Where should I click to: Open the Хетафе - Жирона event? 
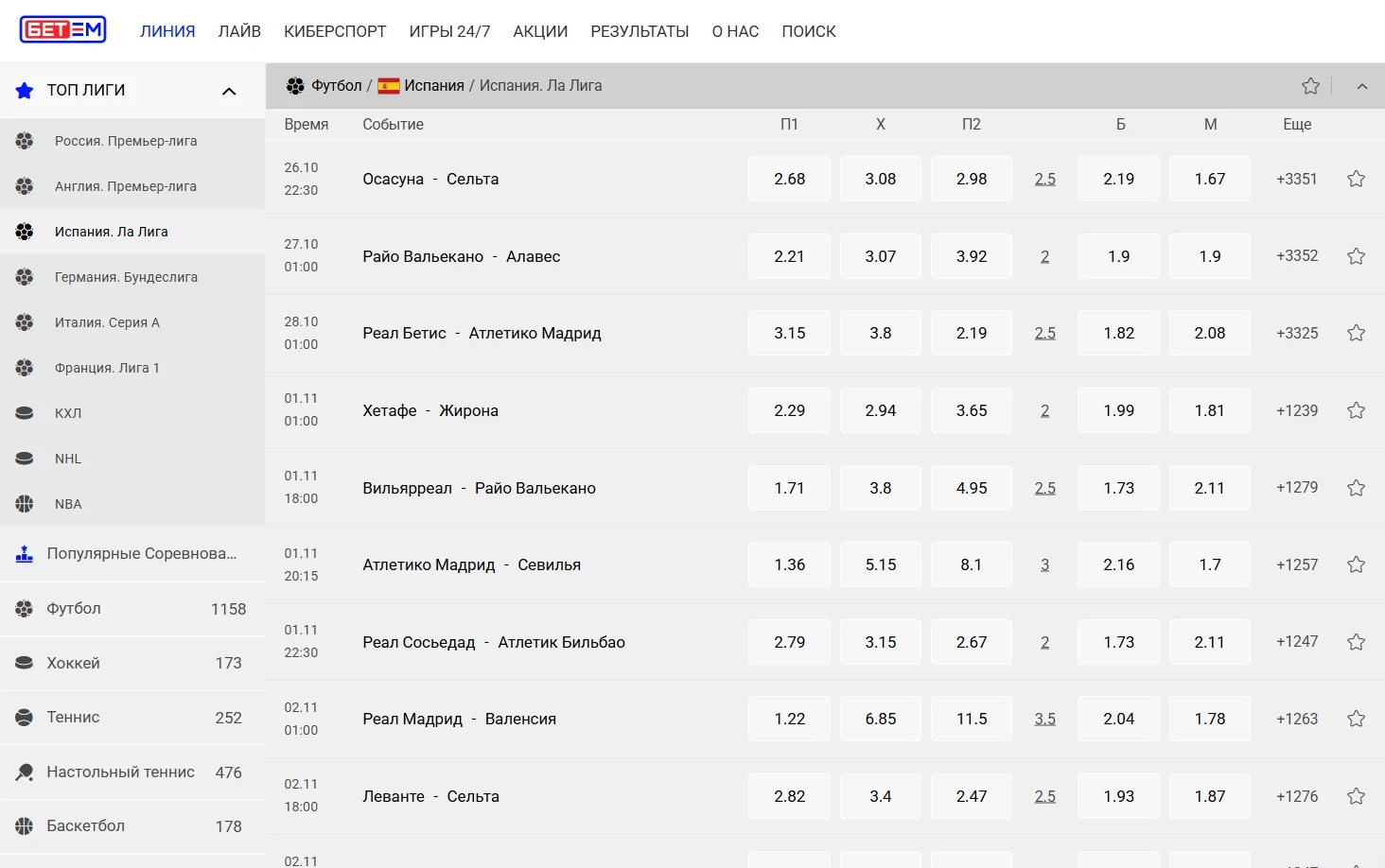(x=430, y=410)
